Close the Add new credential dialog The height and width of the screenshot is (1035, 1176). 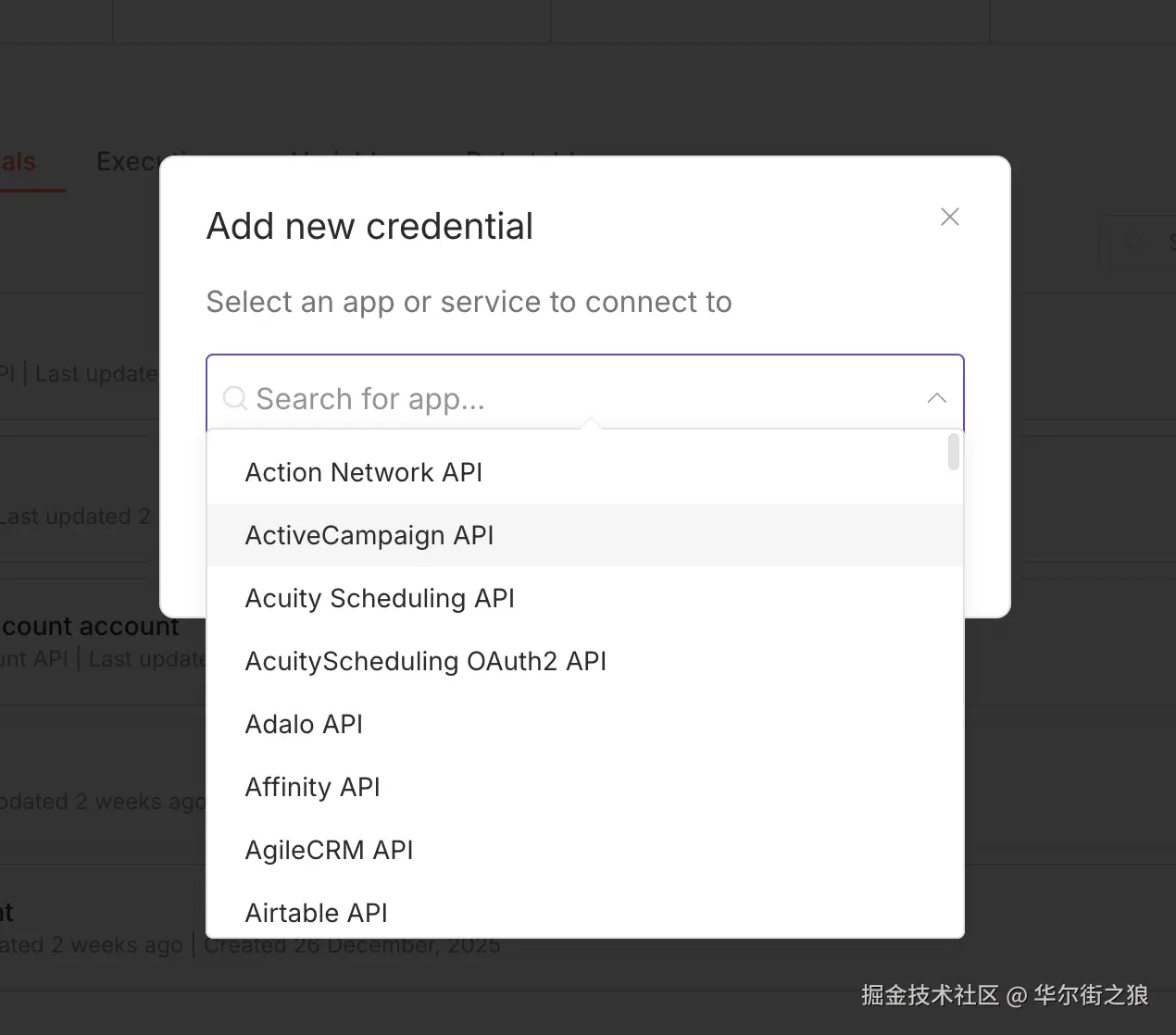[x=949, y=217]
